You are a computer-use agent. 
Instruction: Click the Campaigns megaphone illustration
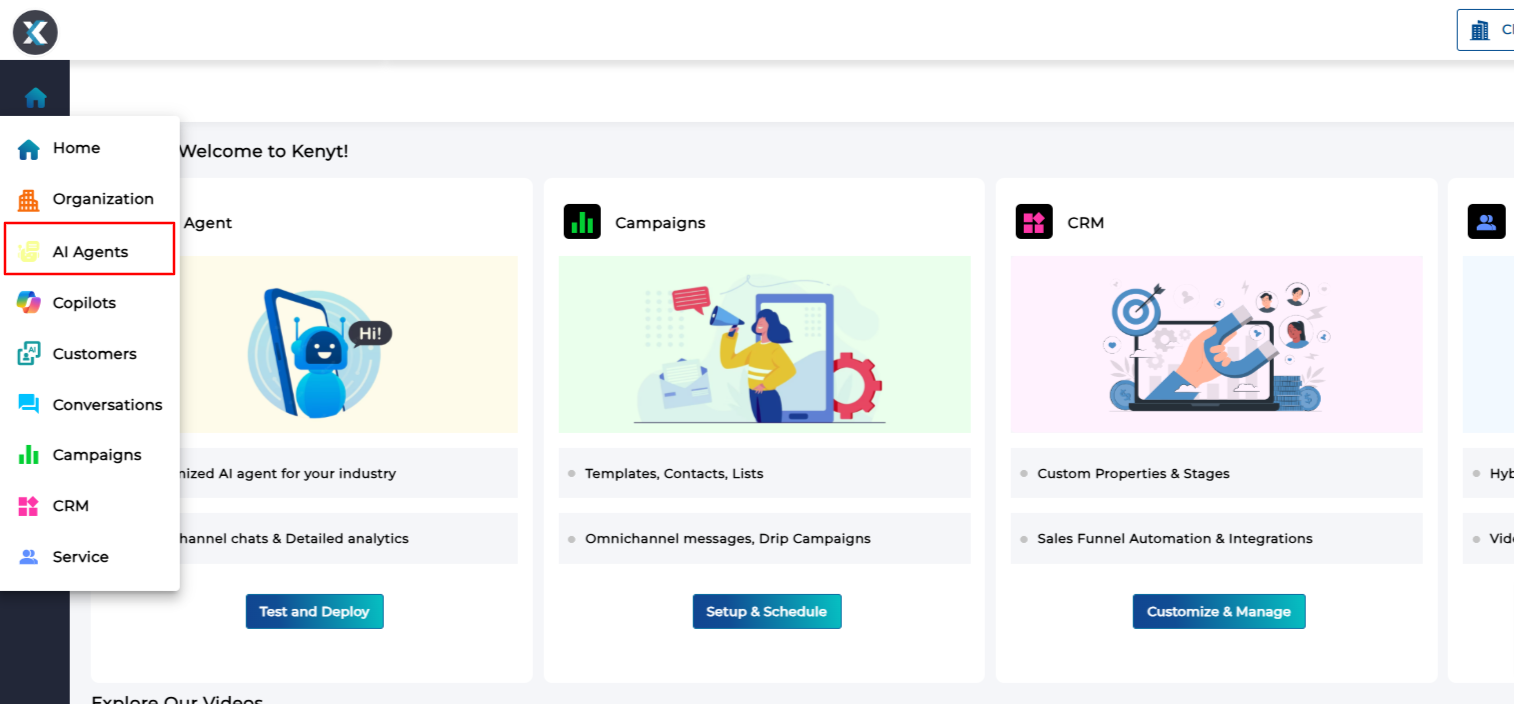tap(765, 345)
